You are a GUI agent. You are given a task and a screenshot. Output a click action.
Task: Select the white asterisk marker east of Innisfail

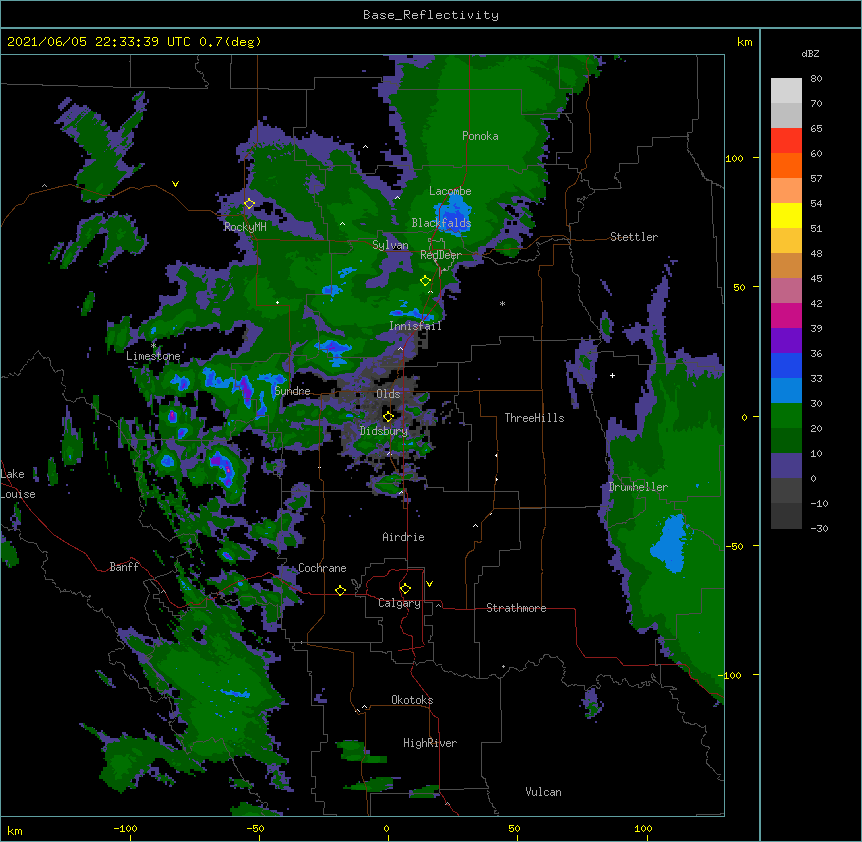(x=502, y=303)
